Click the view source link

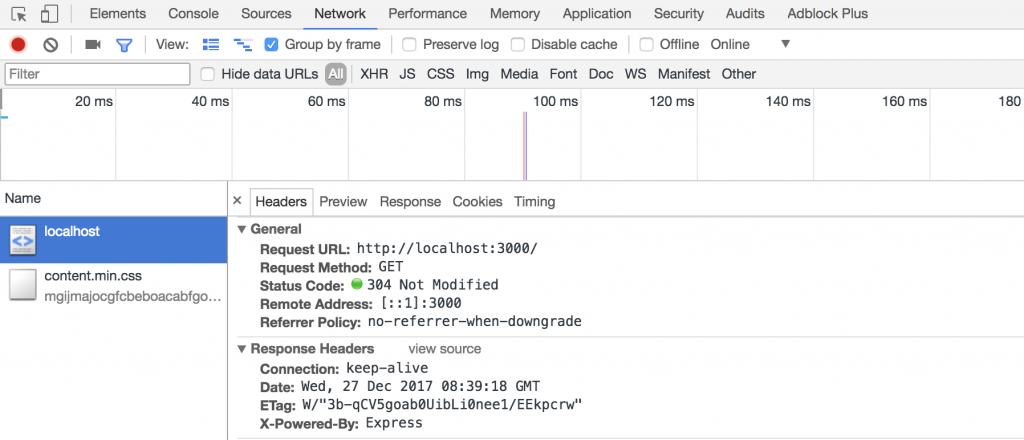(x=444, y=349)
